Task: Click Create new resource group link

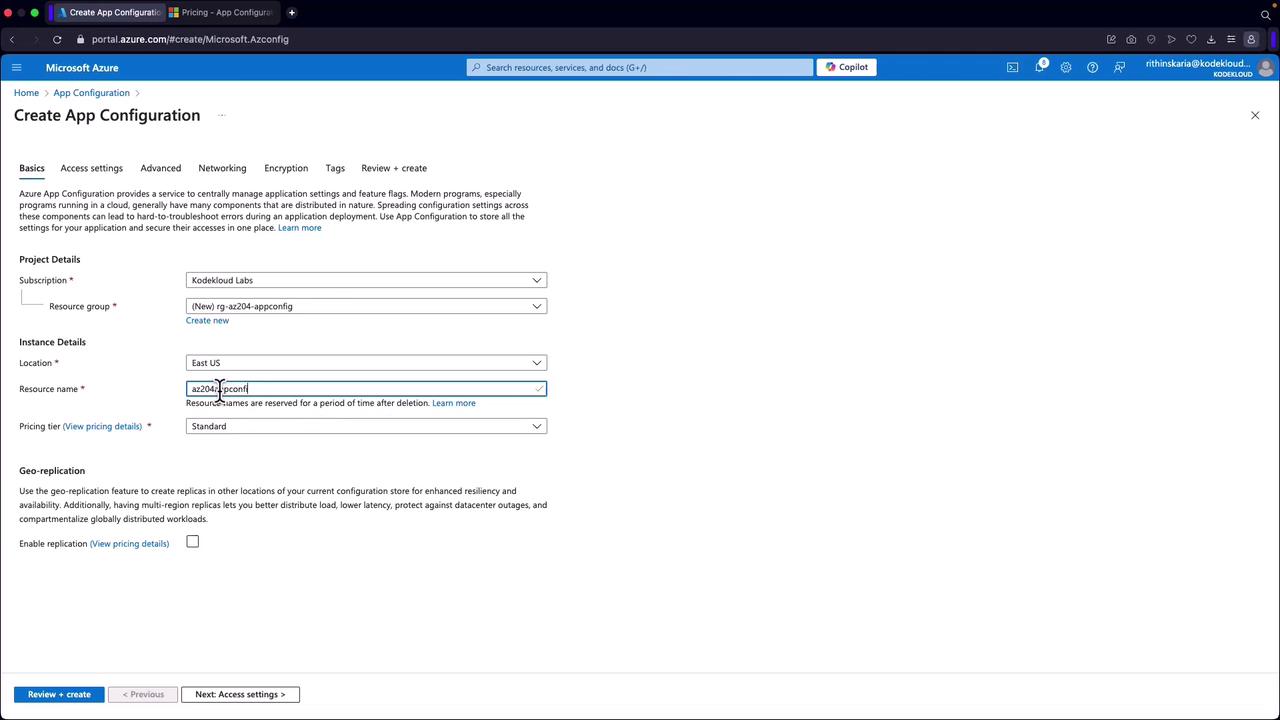Action: 207,321
